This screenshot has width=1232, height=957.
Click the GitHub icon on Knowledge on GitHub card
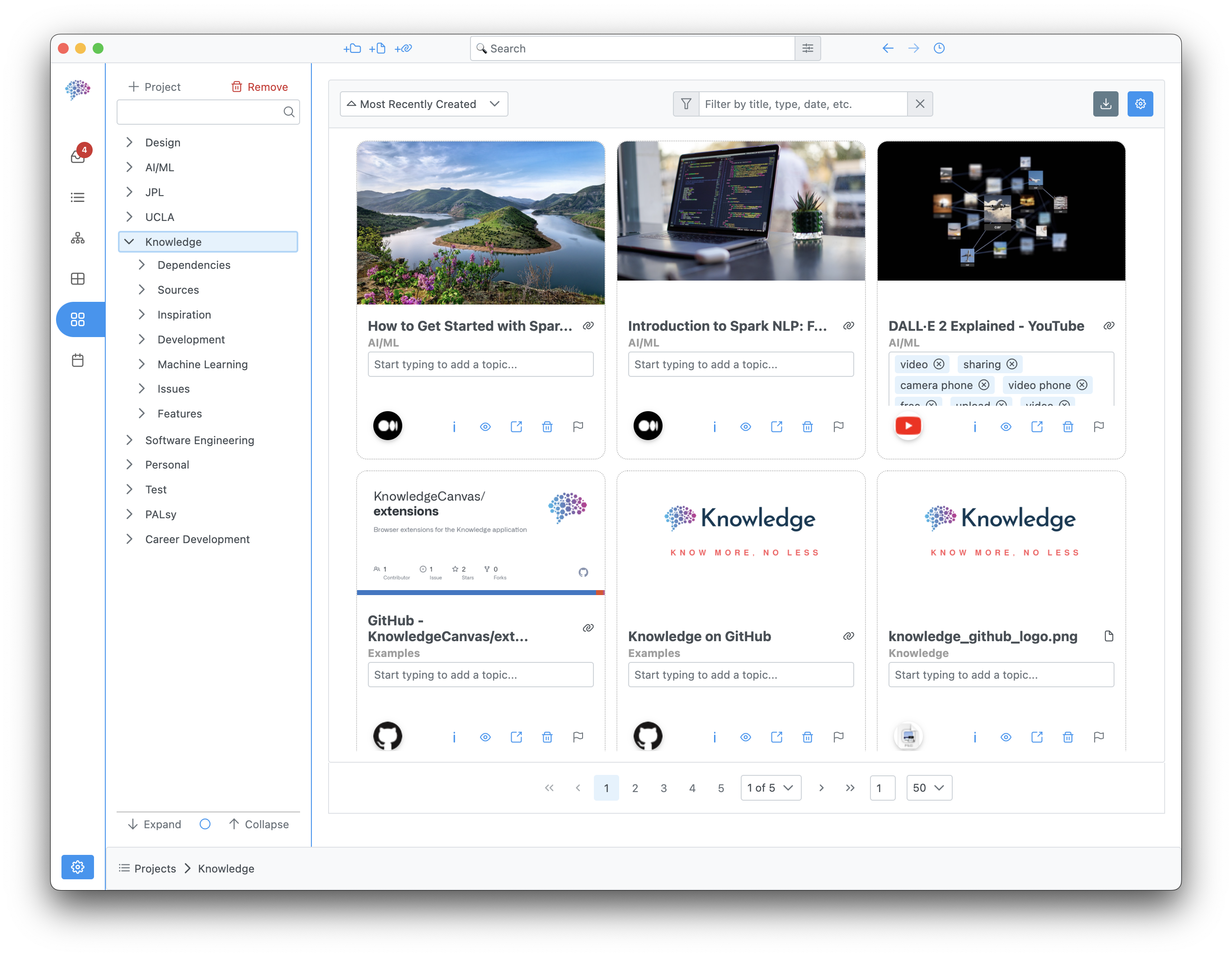point(648,736)
